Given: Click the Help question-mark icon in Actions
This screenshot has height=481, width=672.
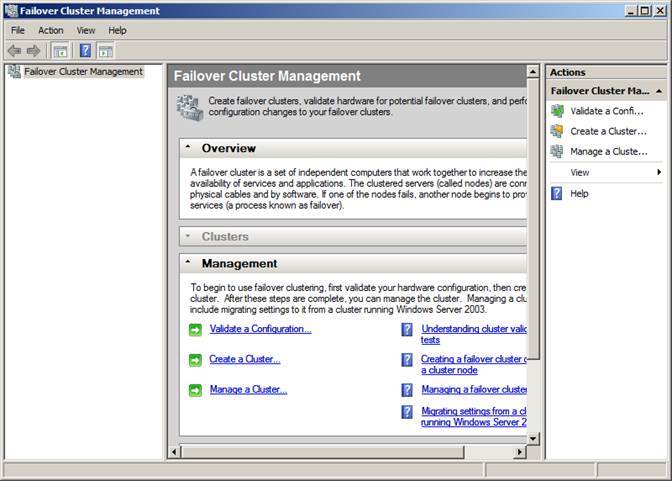Looking at the screenshot, I should click(x=557, y=193).
